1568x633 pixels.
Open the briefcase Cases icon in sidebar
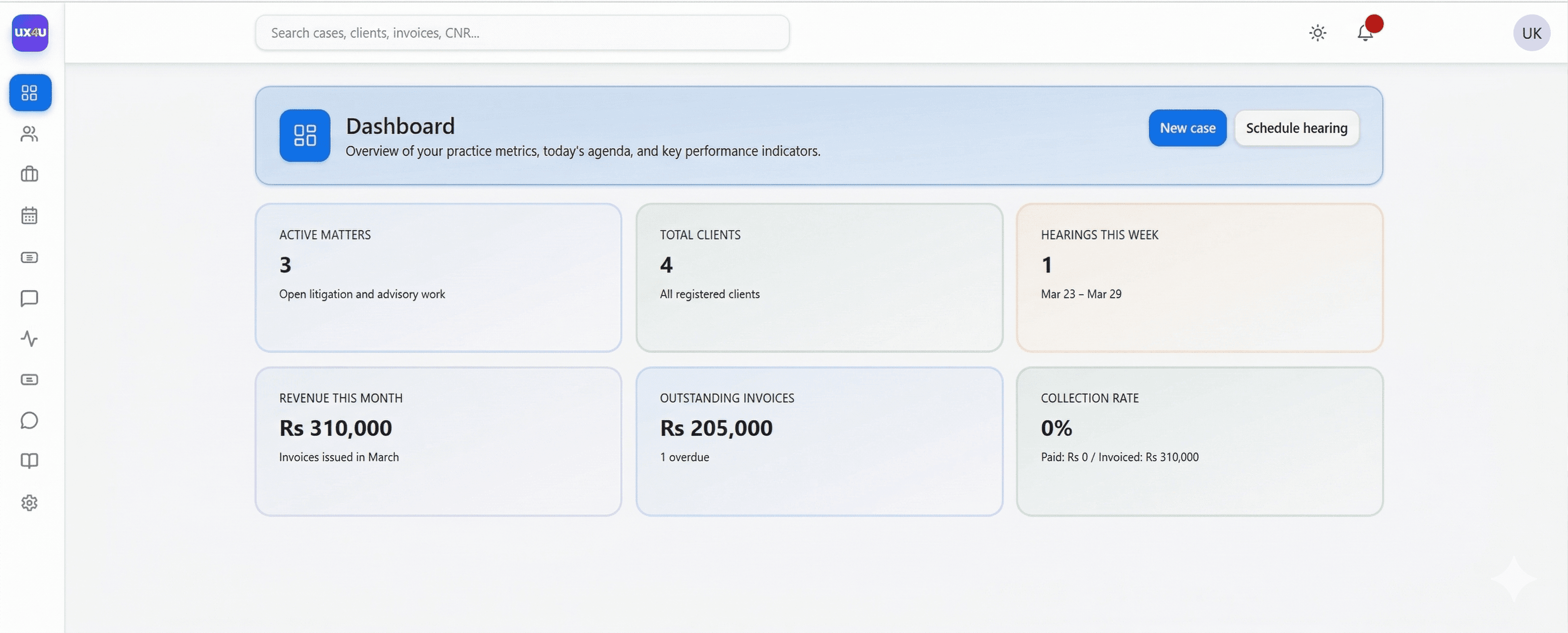(x=29, y=174)
